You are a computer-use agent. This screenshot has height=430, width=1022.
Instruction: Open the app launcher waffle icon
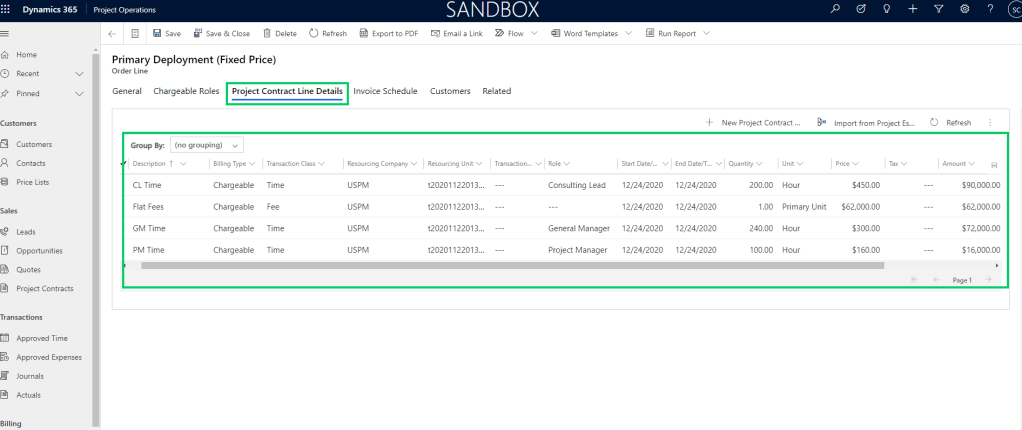click(7, 9)
